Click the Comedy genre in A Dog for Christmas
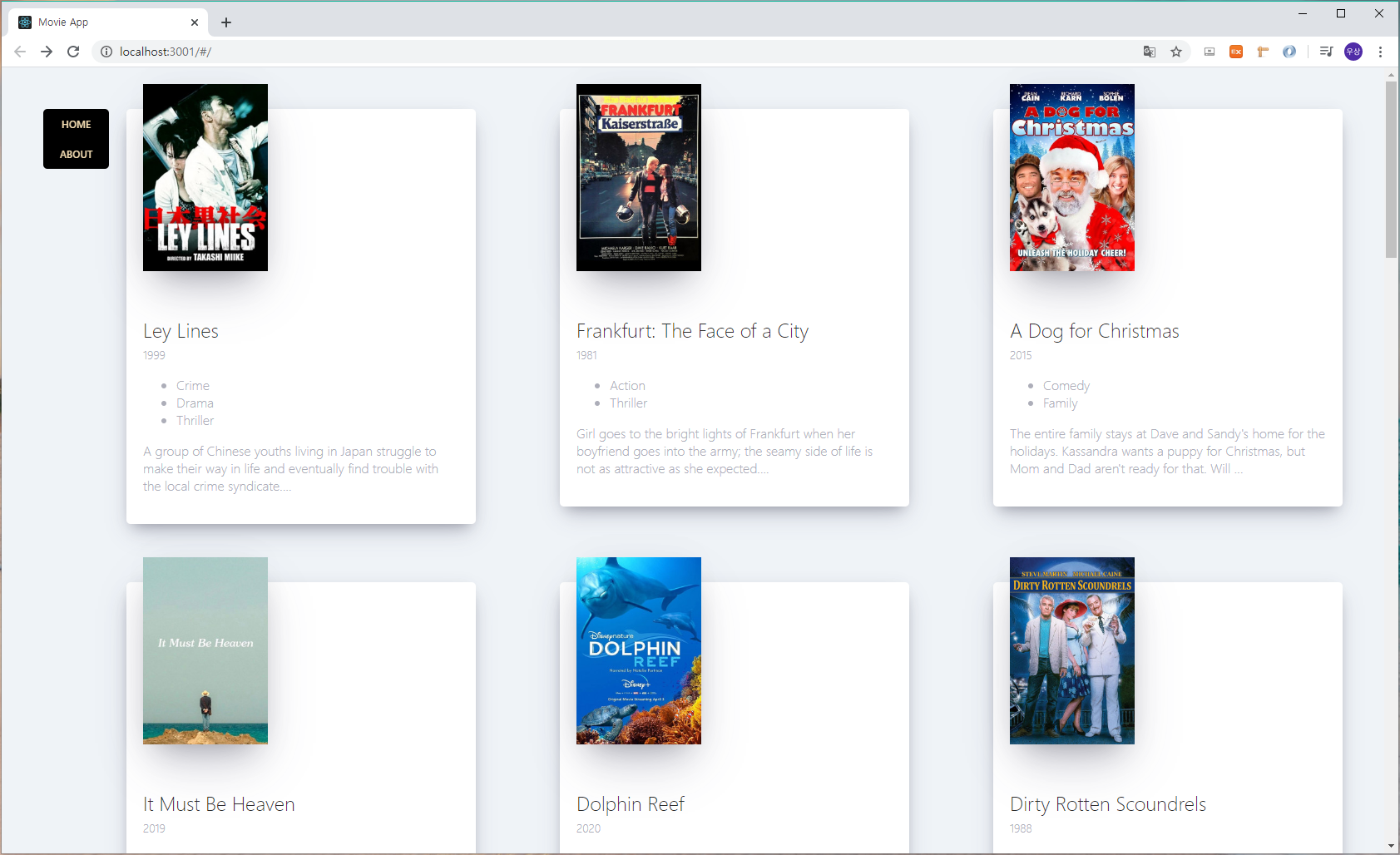 1066,386
